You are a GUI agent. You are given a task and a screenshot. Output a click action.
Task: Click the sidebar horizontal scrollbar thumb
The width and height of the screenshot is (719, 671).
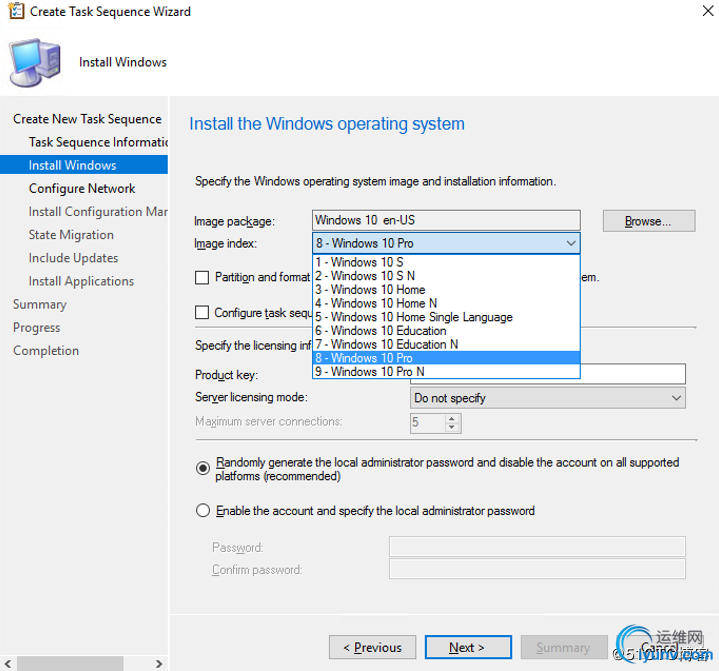70,664
